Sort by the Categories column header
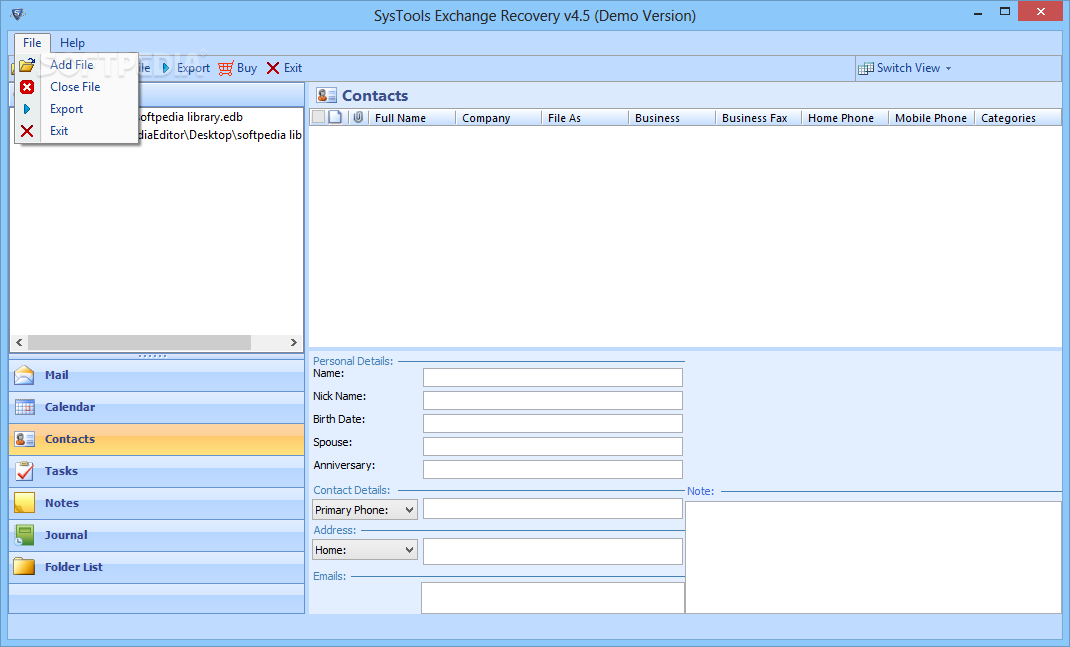This screenshot has height=647, width=1070. coord(1018,117)
